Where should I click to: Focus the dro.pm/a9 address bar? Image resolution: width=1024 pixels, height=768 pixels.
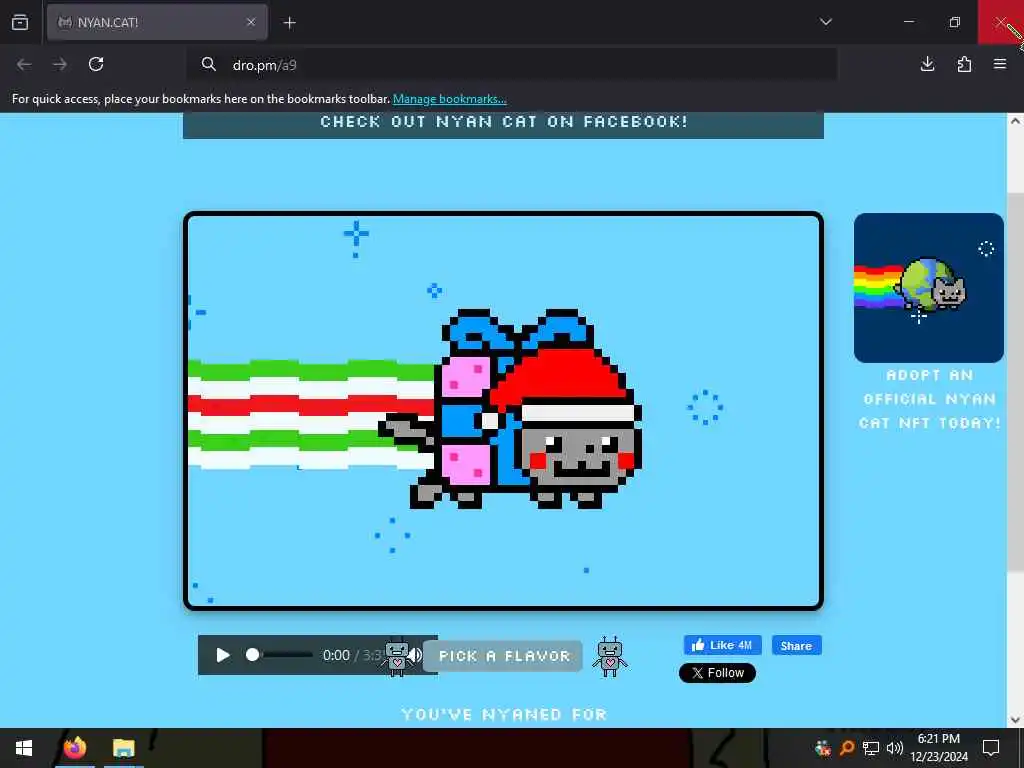pos(511,65)
